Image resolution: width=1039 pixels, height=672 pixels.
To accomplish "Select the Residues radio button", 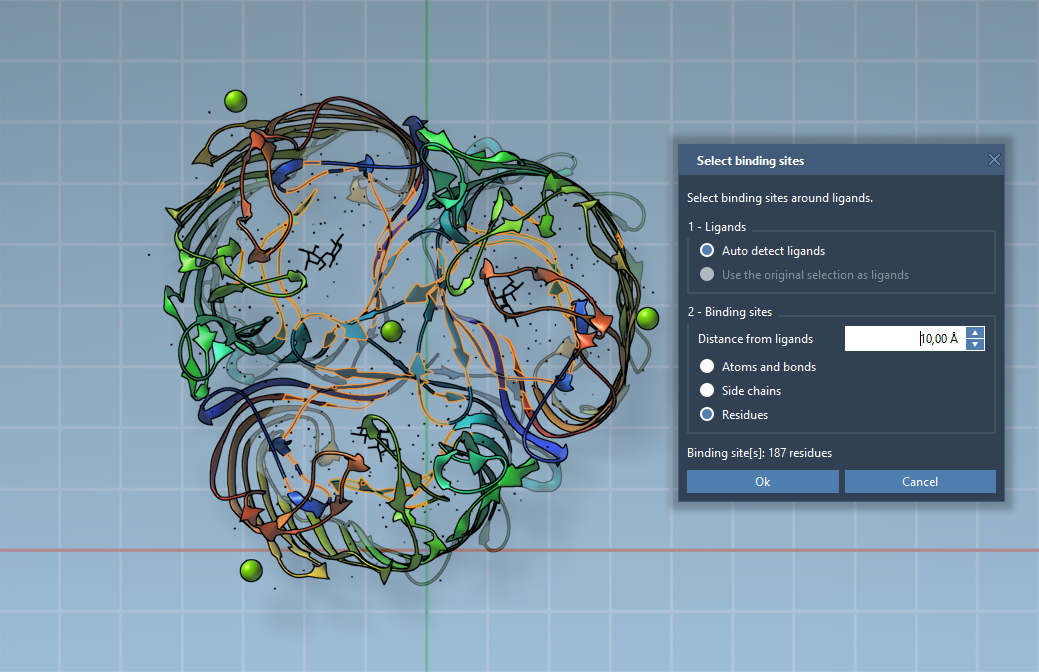I will (708, 414).
